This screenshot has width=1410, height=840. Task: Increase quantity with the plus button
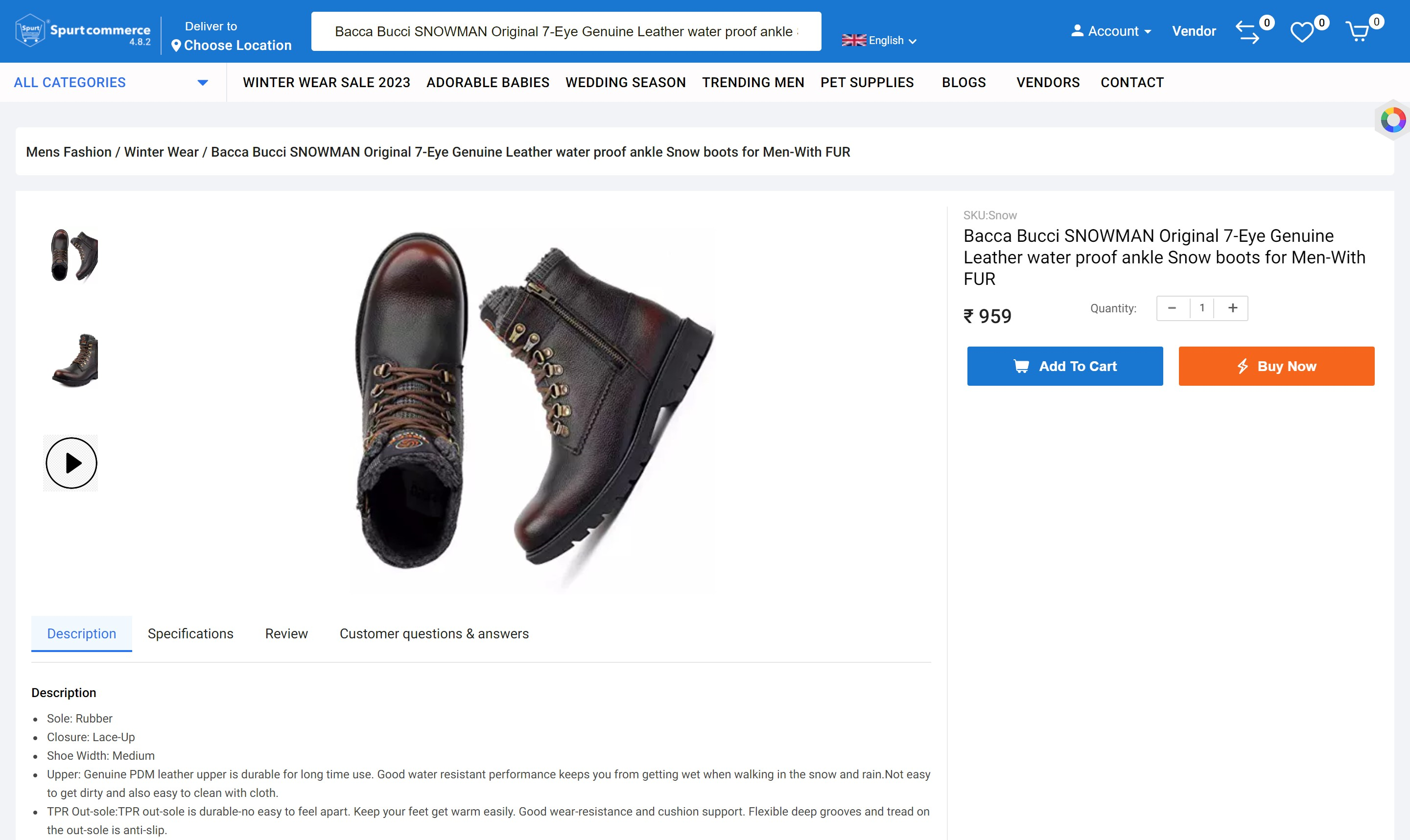(x=1232, y=308)
